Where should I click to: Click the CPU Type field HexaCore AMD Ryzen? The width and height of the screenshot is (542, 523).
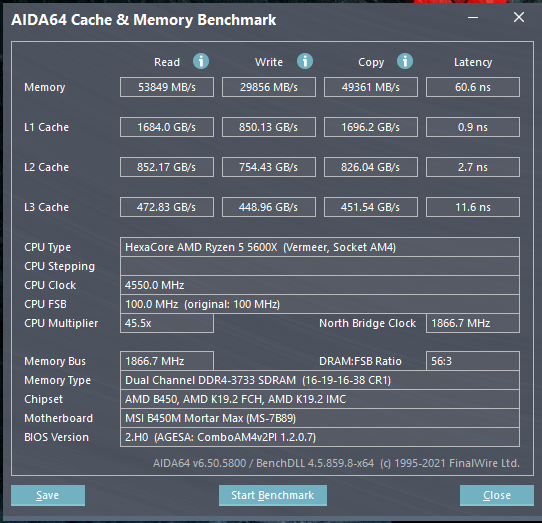click(x=320, y=247)
